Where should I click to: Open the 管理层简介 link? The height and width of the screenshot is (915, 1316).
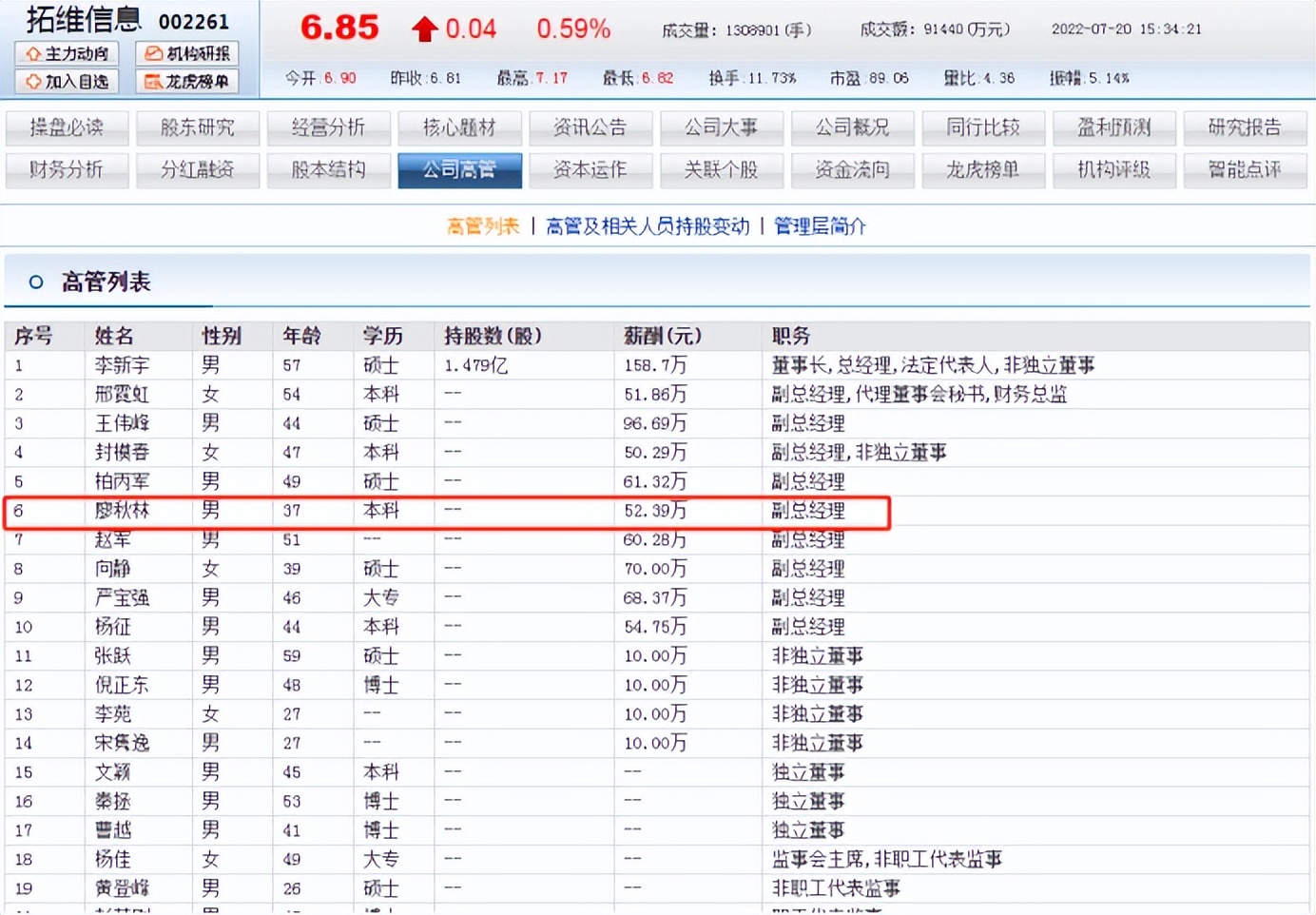[820, 226]
